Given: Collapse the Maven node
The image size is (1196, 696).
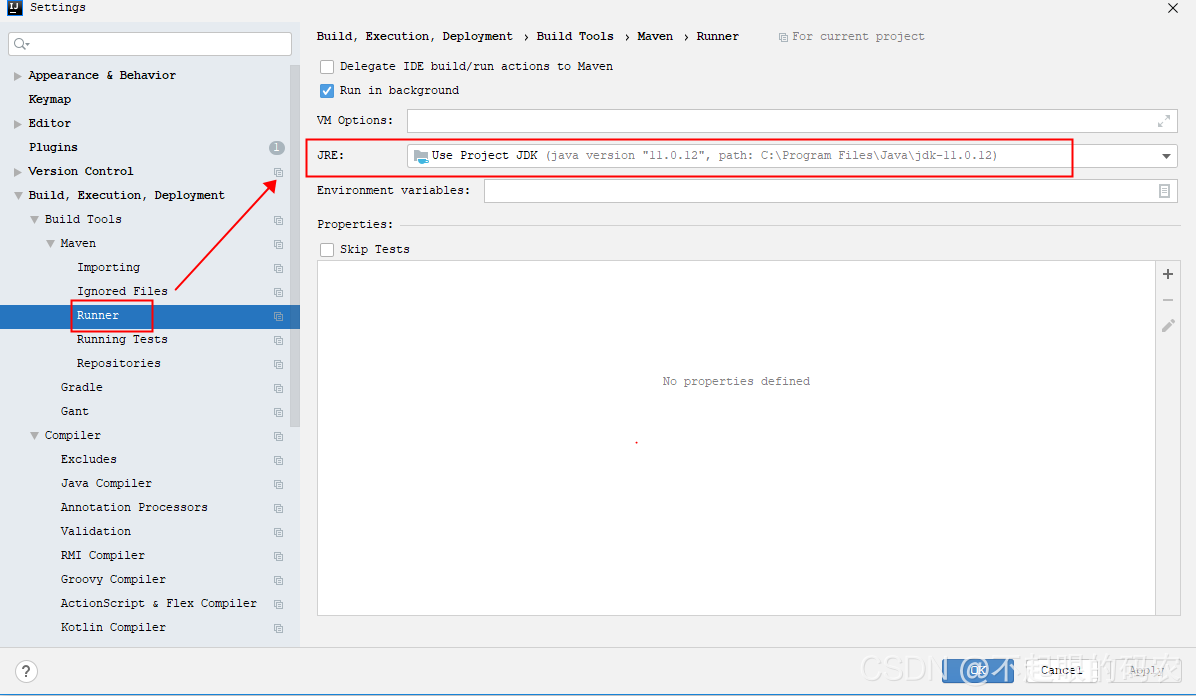Looking at the screenshot, I should click(50, 243).
